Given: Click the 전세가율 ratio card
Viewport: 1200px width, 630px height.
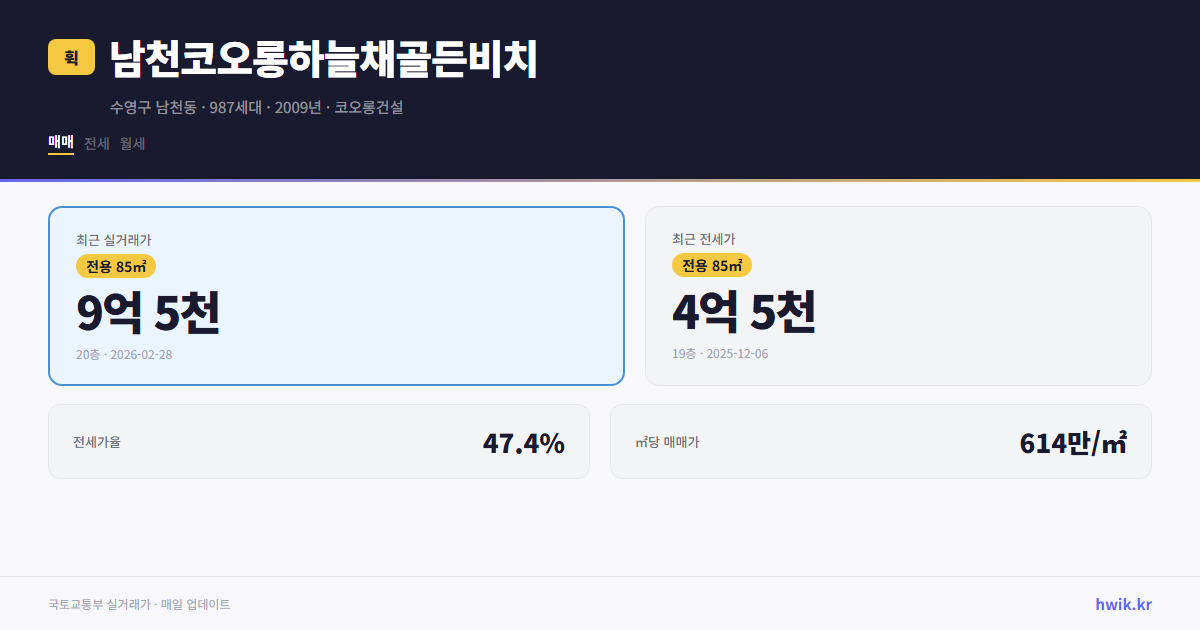Looking at the screenshot, I should 319,441.
